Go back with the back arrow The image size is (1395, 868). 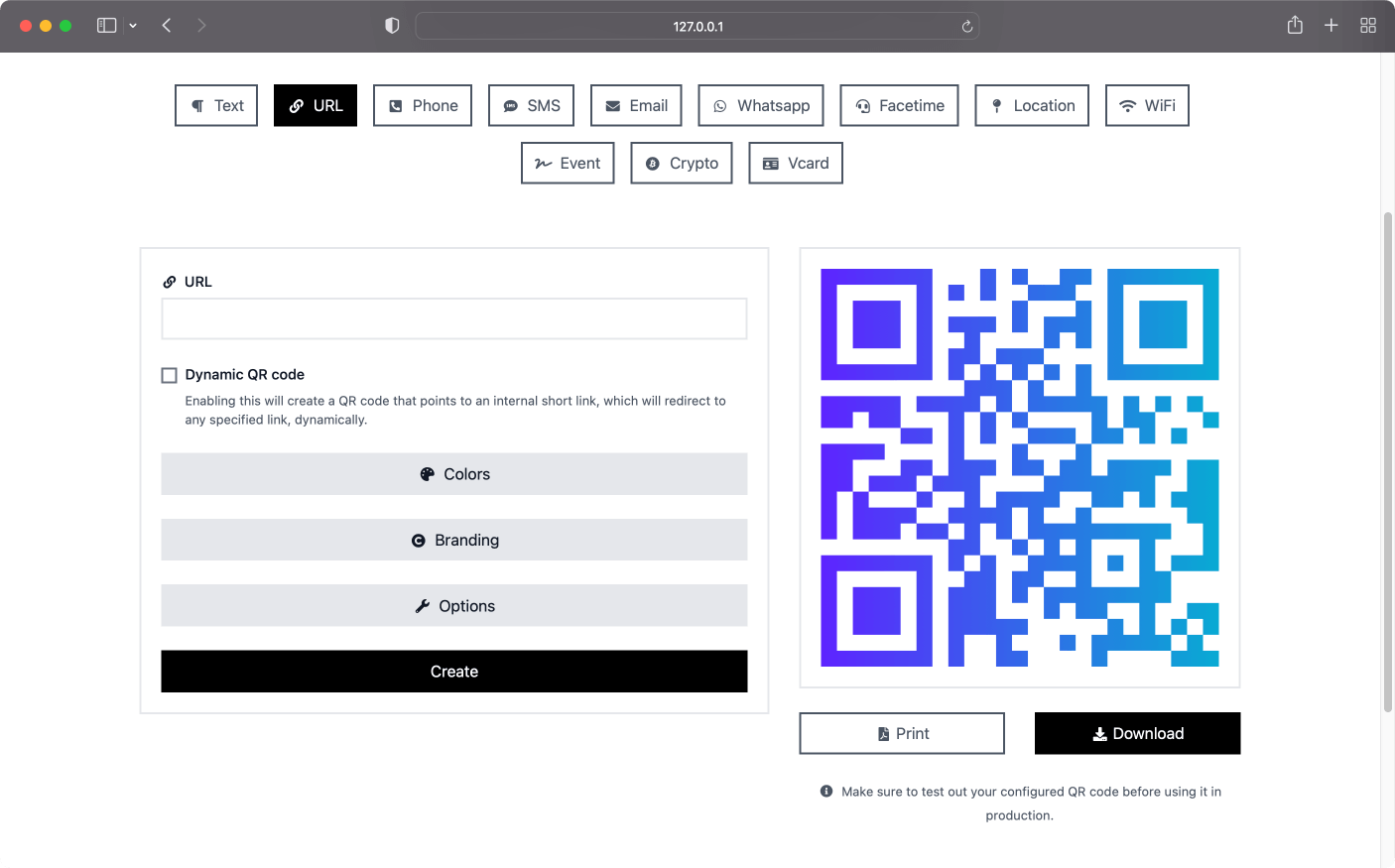tap(167, 26)
